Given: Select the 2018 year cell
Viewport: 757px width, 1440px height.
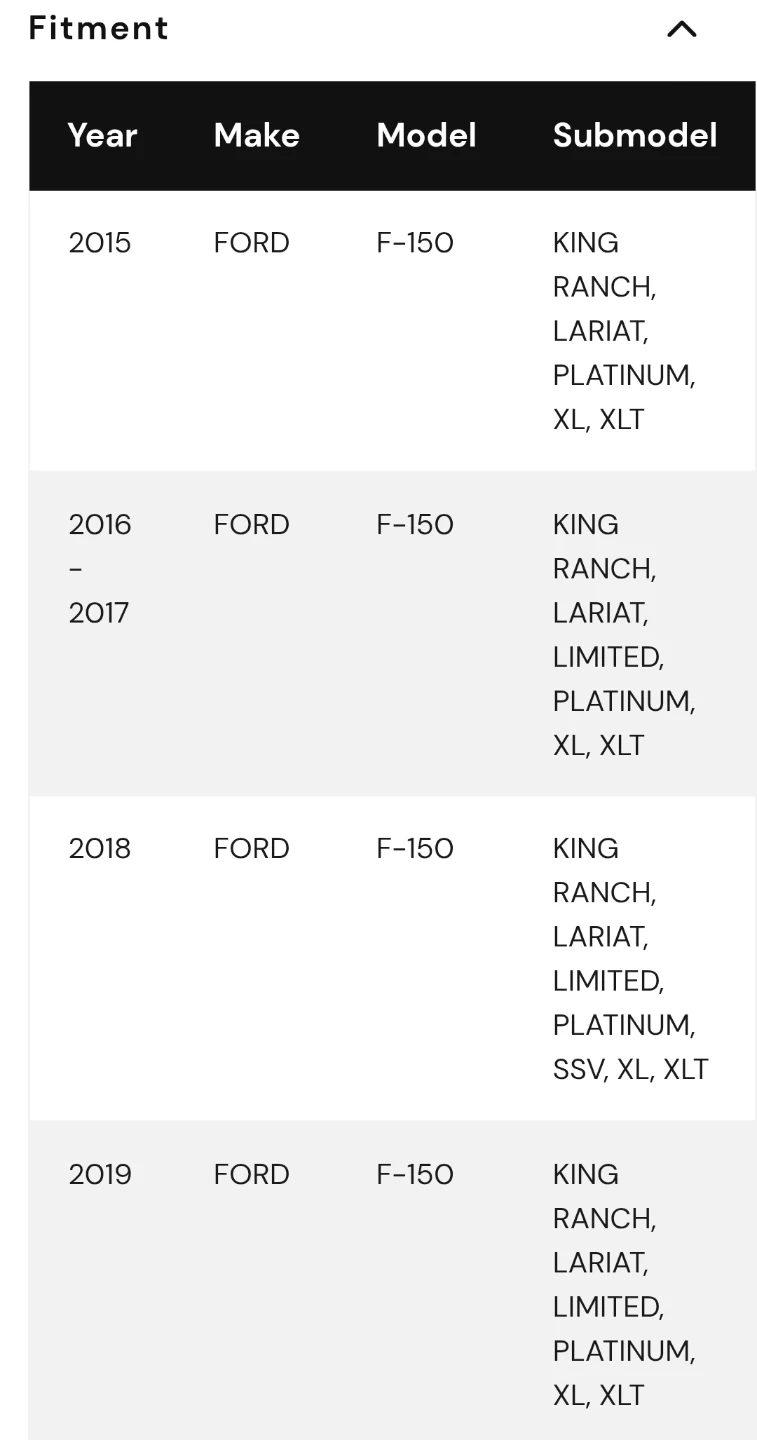Looking at the screenshot, I should point(100,848).
